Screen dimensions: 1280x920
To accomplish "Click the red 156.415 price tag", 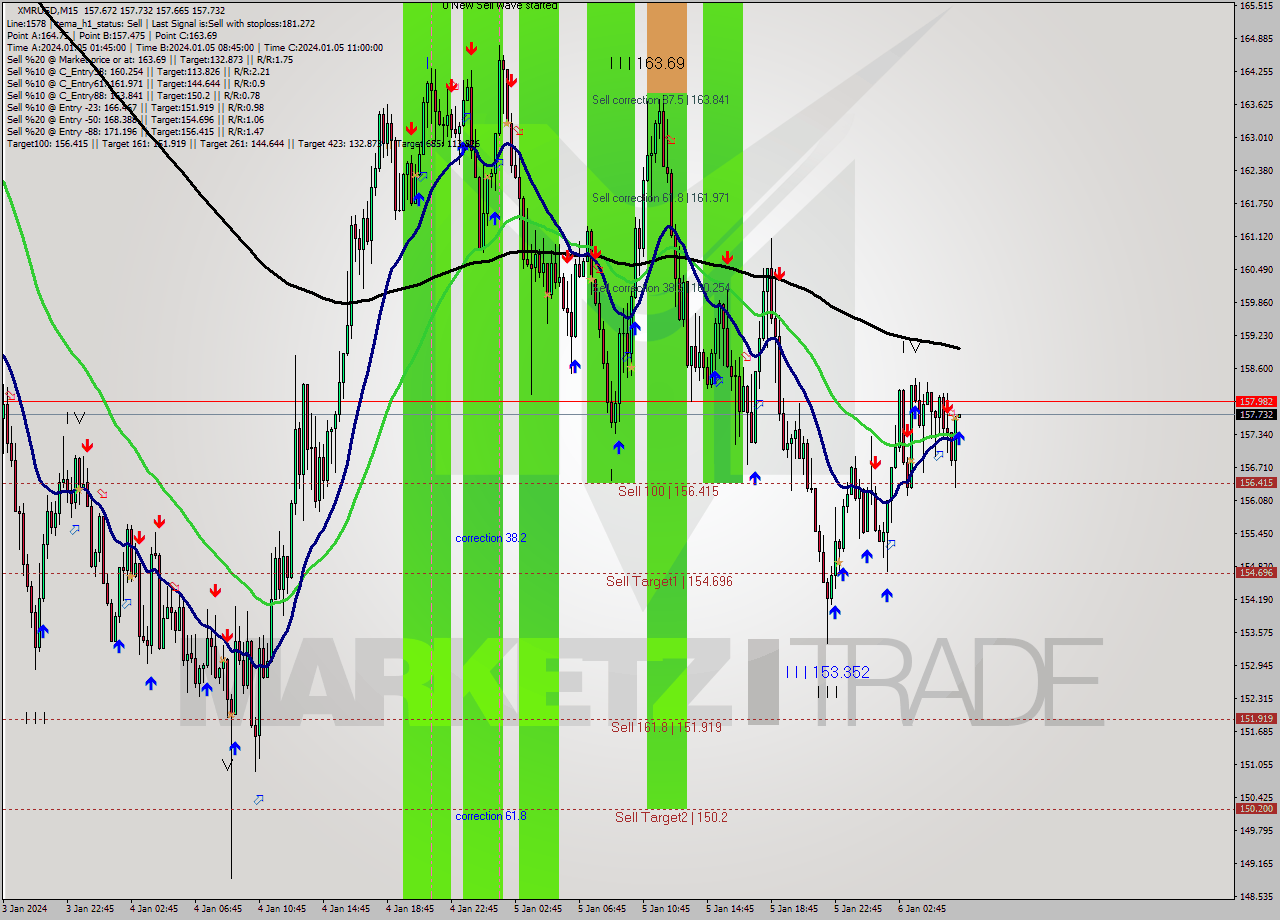I will point(1256,483).
